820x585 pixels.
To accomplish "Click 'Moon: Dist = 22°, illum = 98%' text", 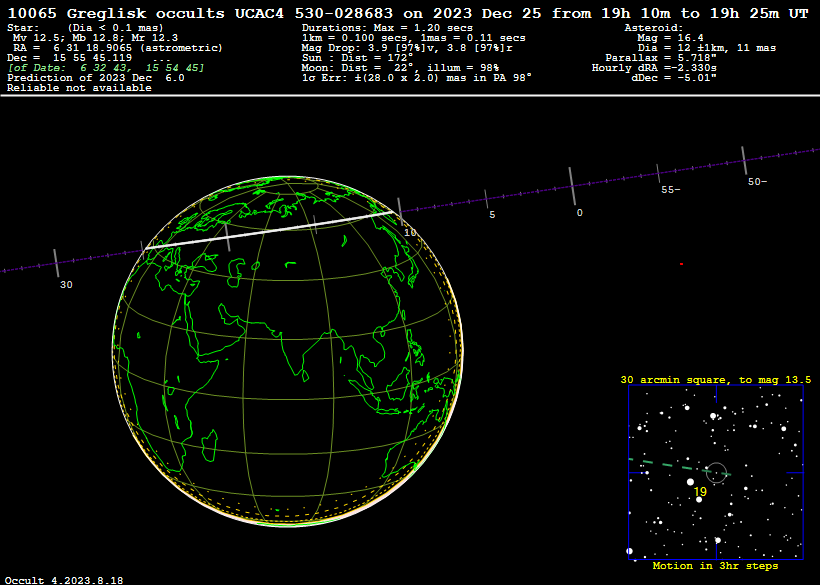I will point(400,68).
